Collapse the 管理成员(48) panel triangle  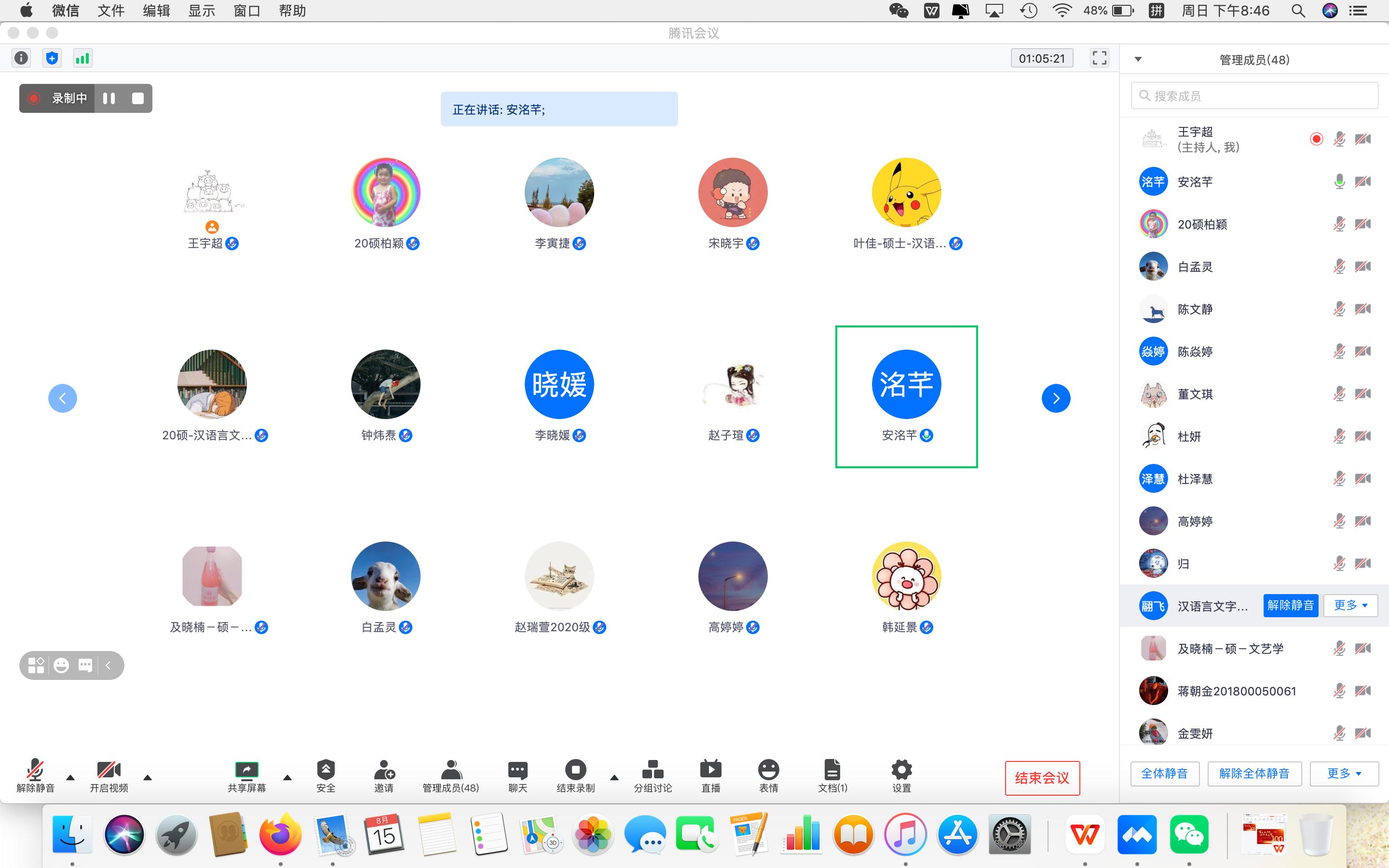click(1138, 59)
